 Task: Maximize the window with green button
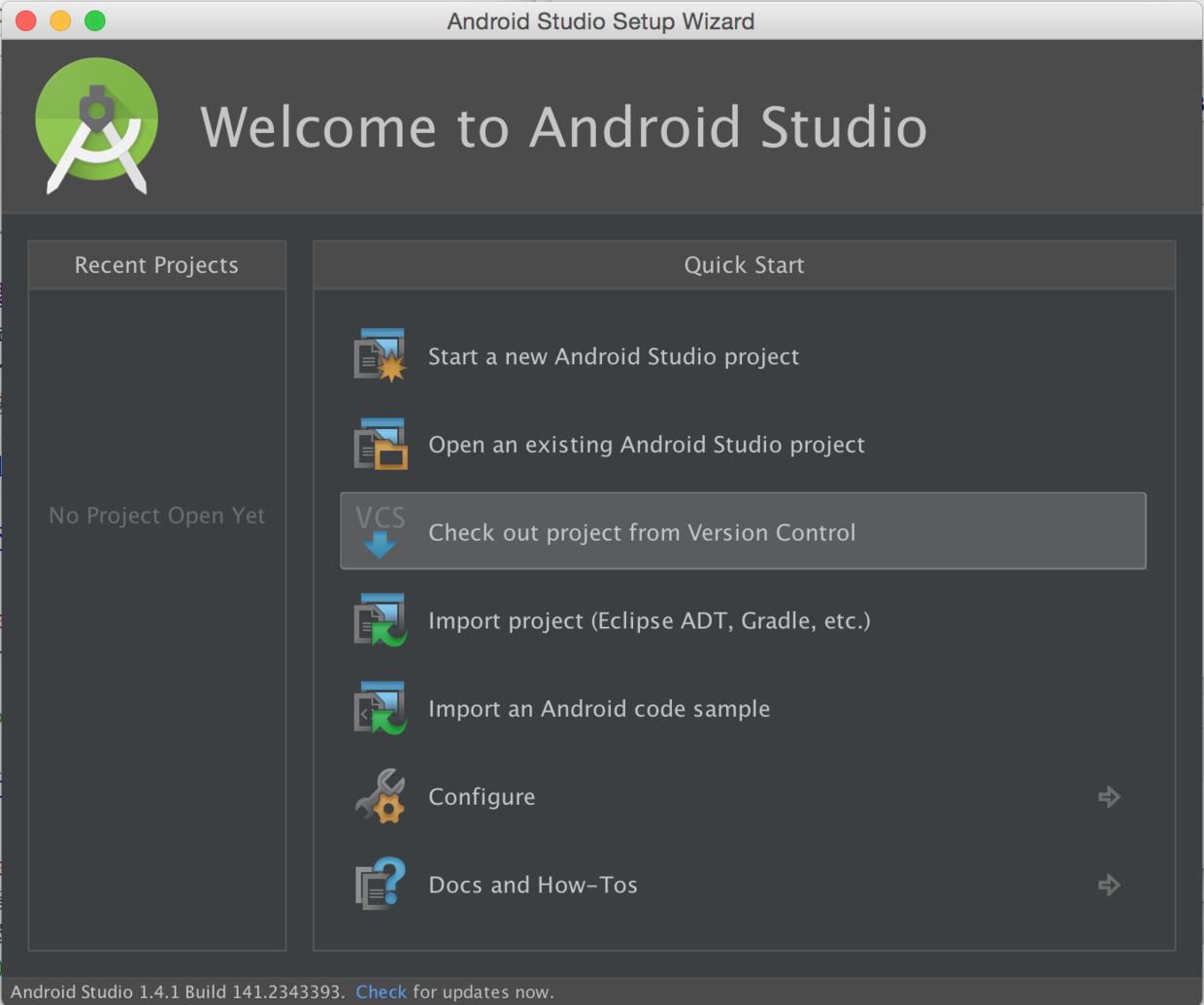point(95,20)
